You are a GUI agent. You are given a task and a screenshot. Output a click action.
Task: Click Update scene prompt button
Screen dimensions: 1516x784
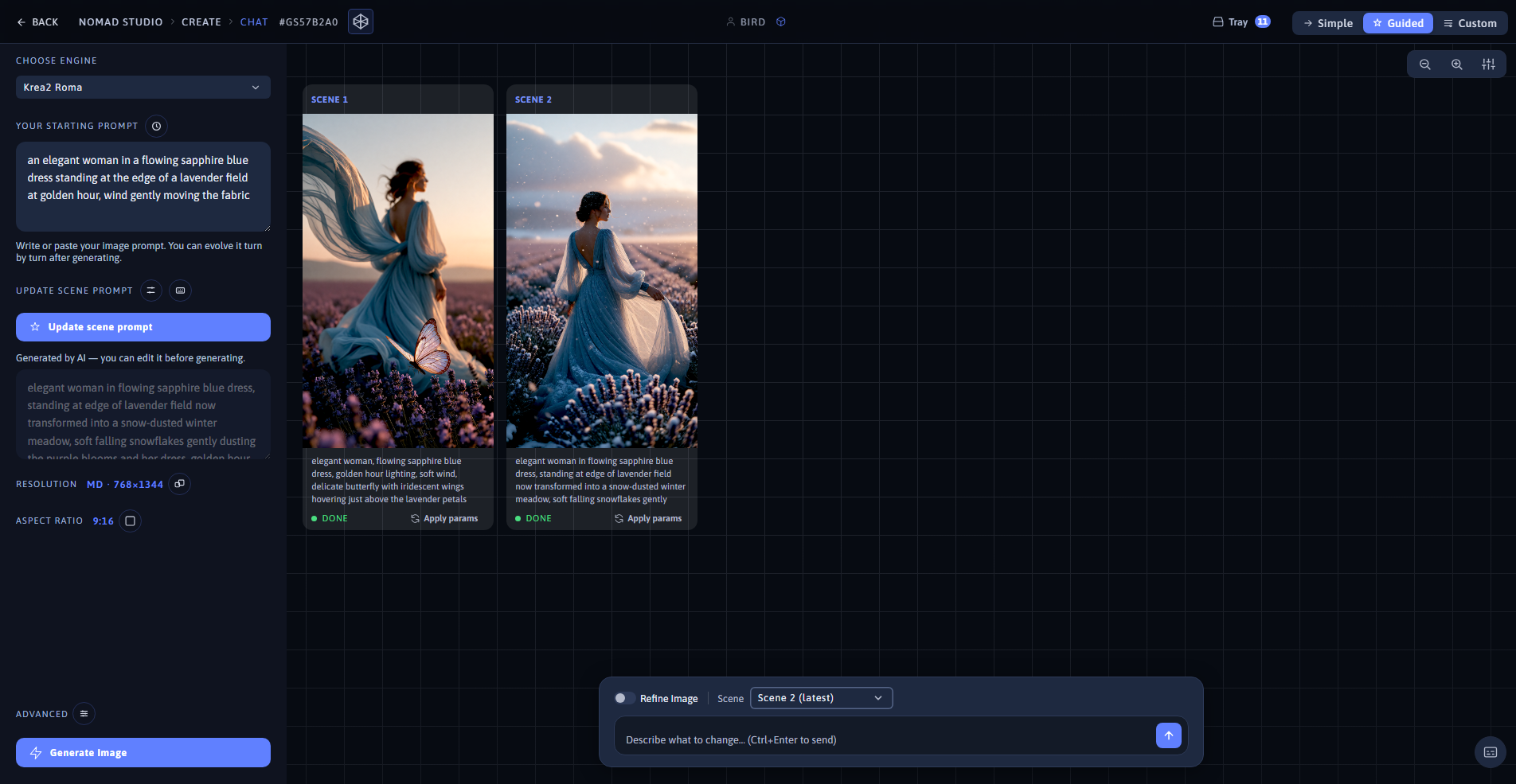(143, 327)
